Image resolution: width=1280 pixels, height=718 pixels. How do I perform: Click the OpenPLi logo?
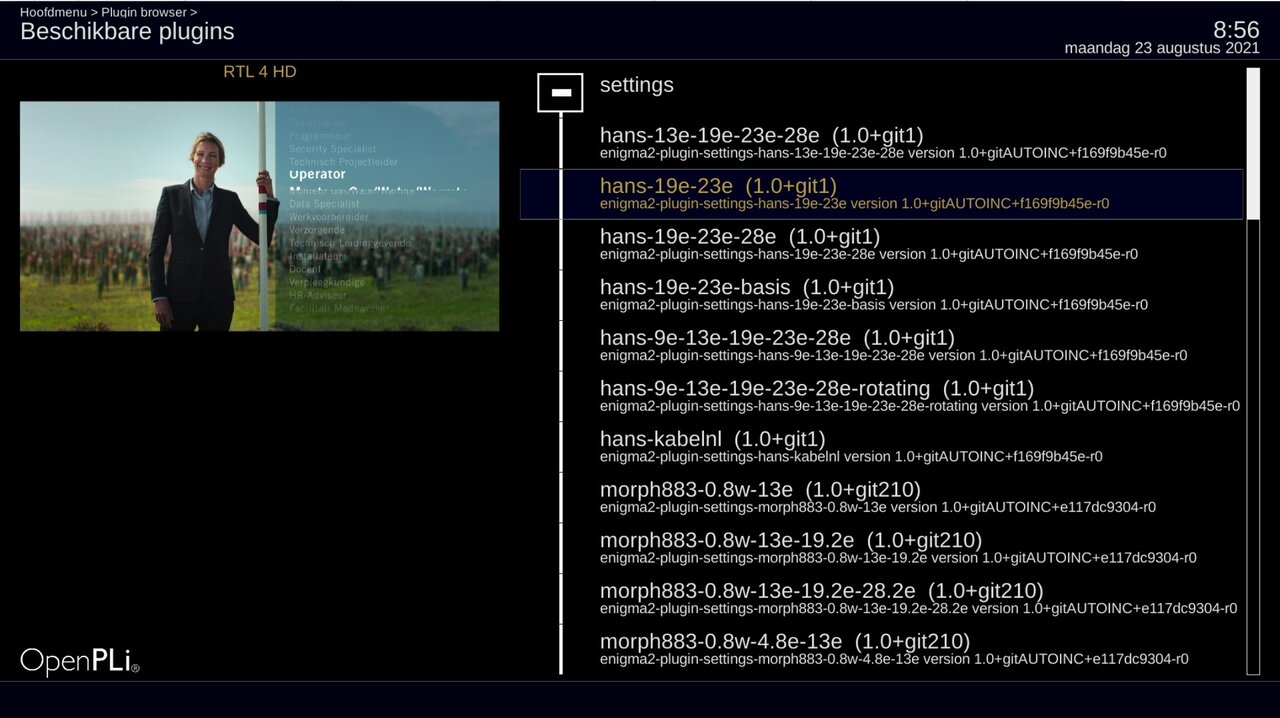point(80,661)
